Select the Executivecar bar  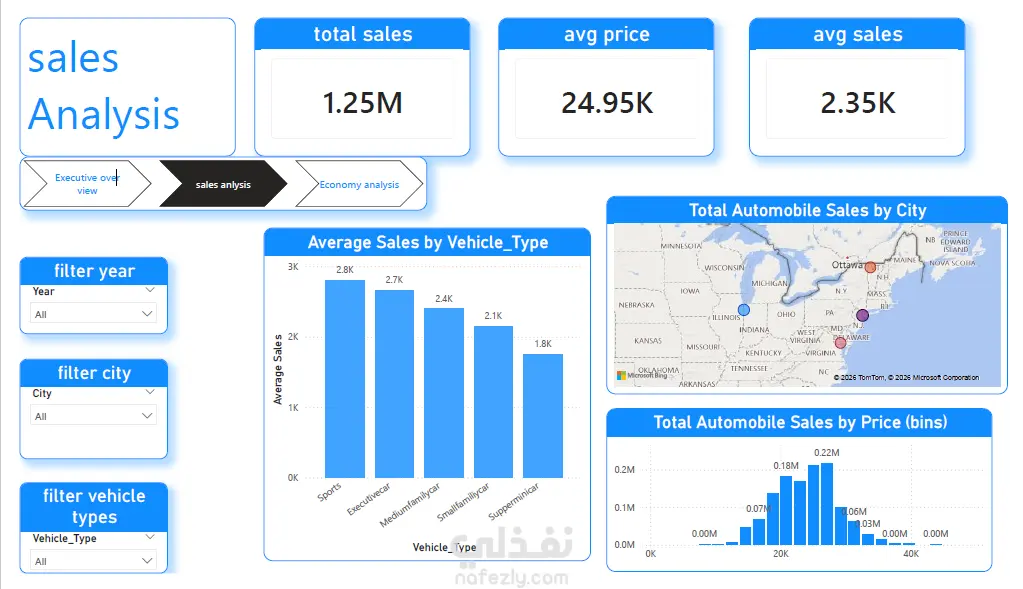point(394,384)
